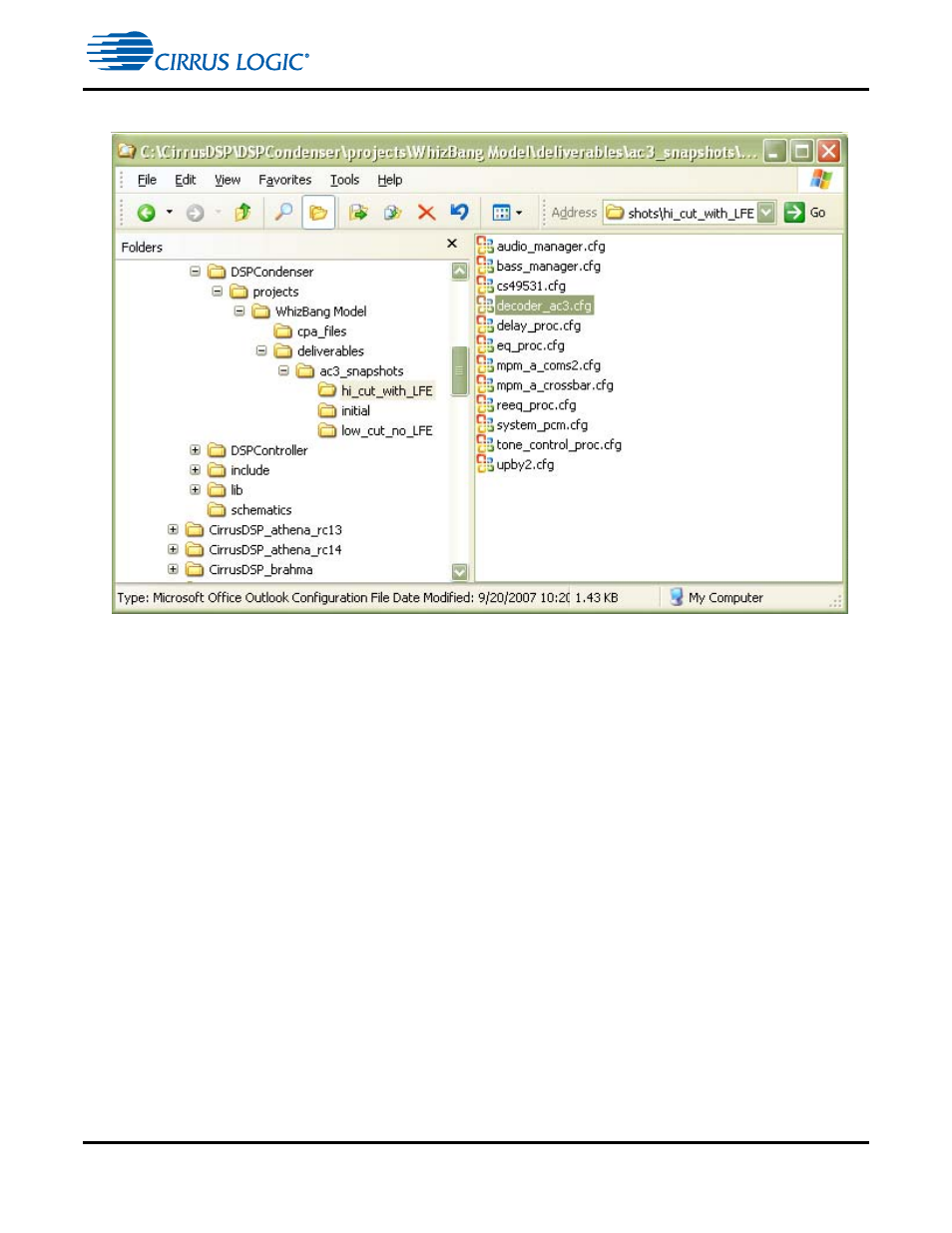Collapse the deliverables folder node

261,351
